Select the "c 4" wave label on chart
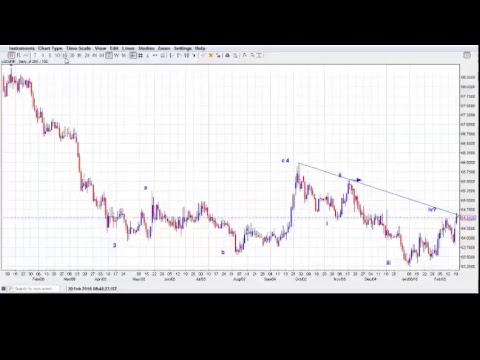480x360 pixels. coord(285,161)
